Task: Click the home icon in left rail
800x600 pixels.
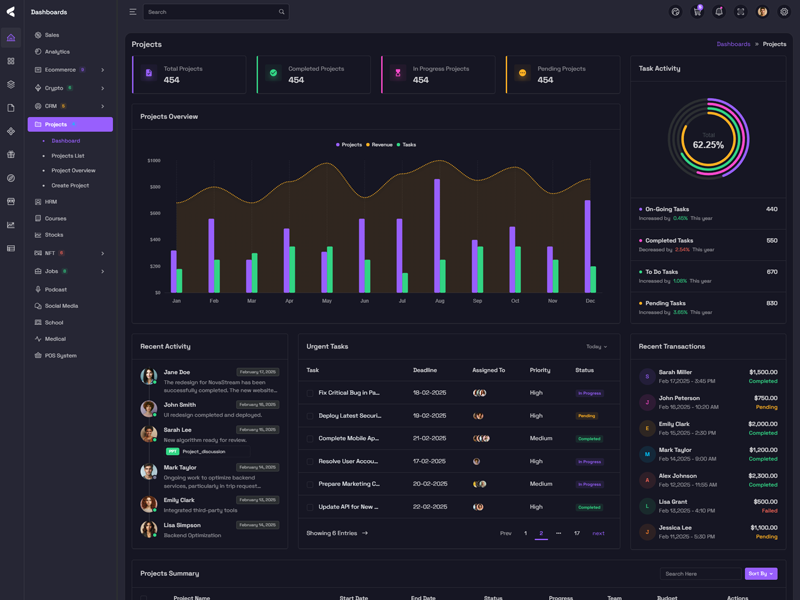Action: pos(11,38)
